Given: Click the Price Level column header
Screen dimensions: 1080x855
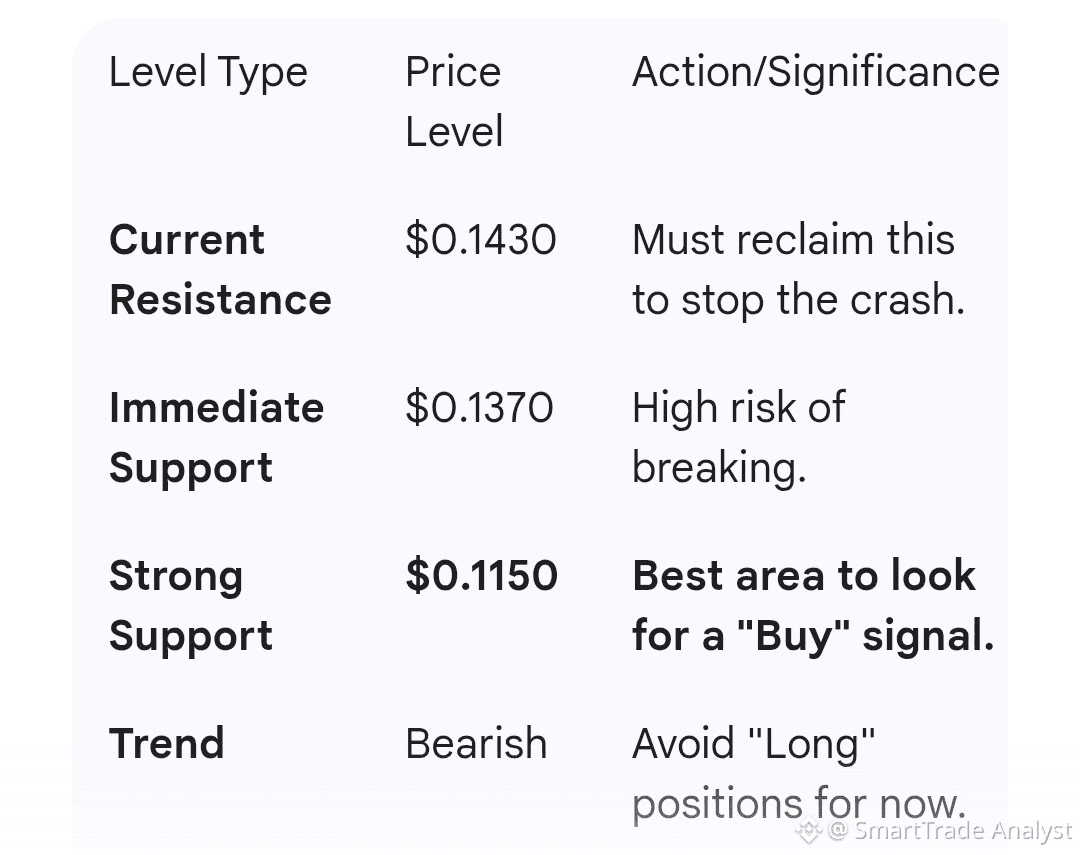Looking at the screenshot, I should (453, 102).
